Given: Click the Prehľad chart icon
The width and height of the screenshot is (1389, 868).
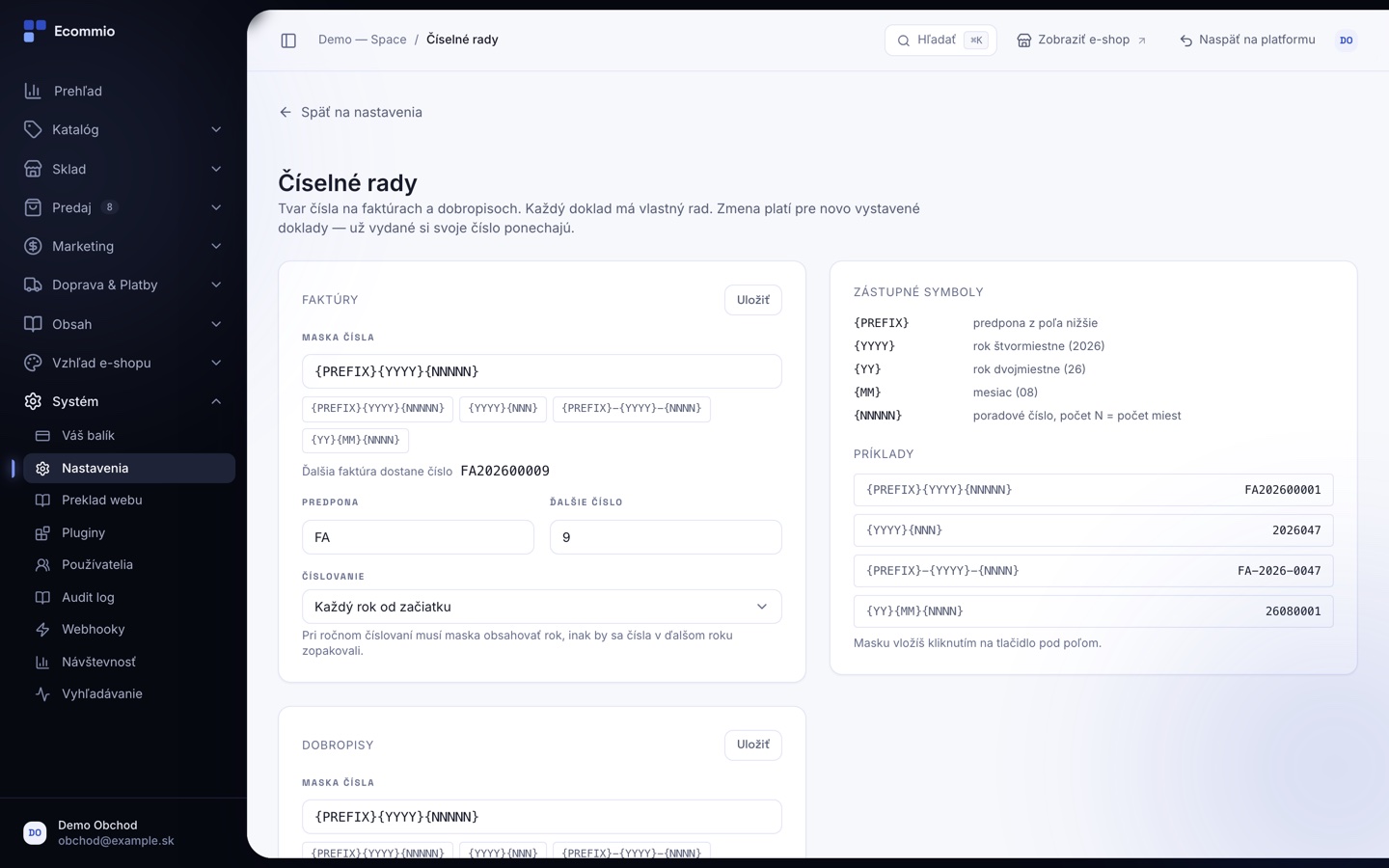Looking at the screenshot, I should pos(33,91).
